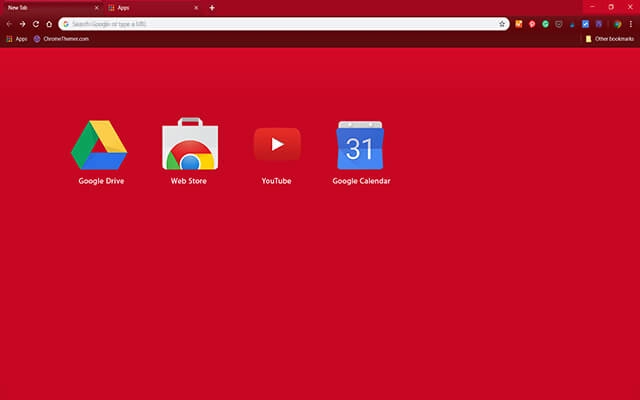Reload the current page
Image resolution: width=640 pixels, height=400 pixels.
[36, 24]
